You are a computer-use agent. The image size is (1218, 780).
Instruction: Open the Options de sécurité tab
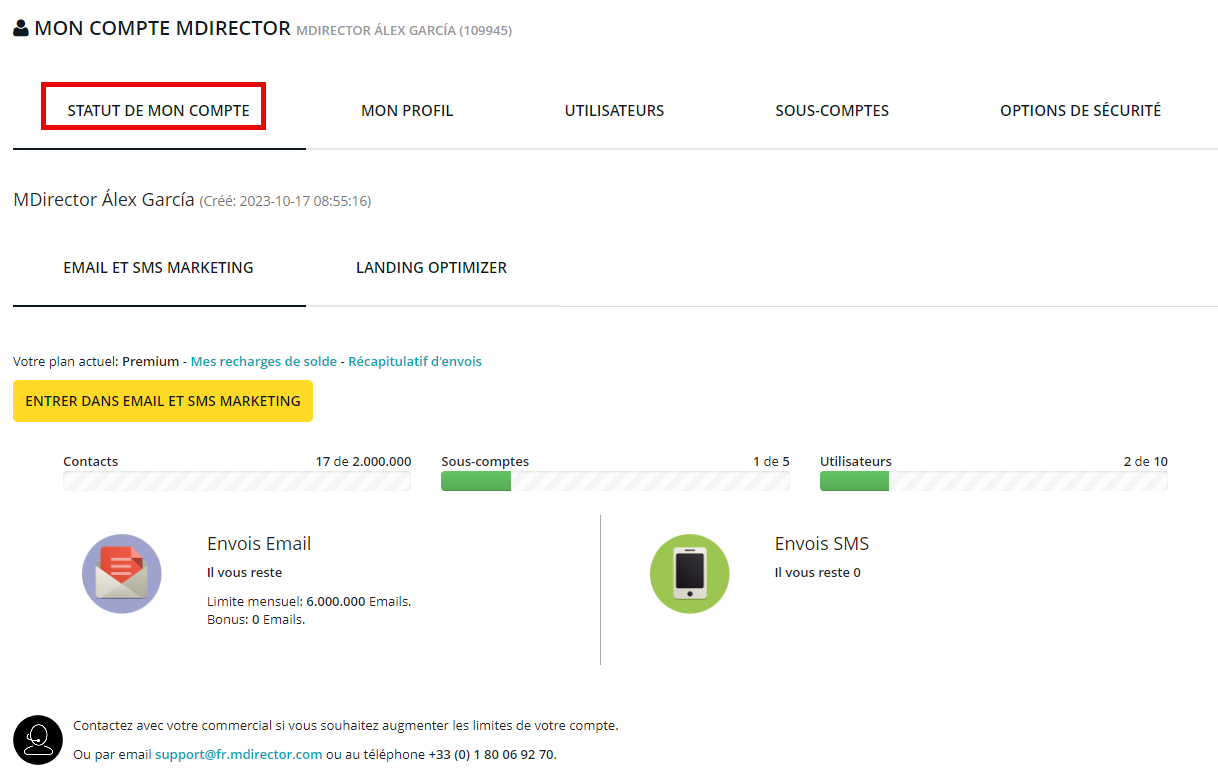tap(1080, 111)
